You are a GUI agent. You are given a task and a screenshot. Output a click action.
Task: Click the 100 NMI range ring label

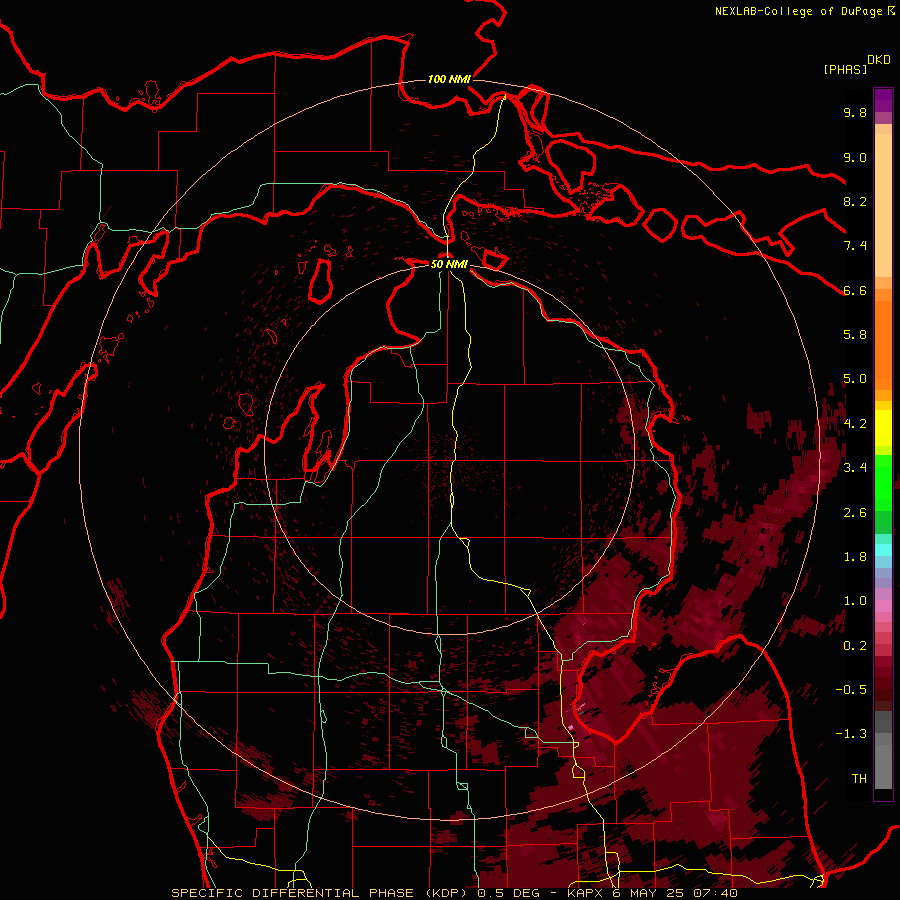click(449, 79)
